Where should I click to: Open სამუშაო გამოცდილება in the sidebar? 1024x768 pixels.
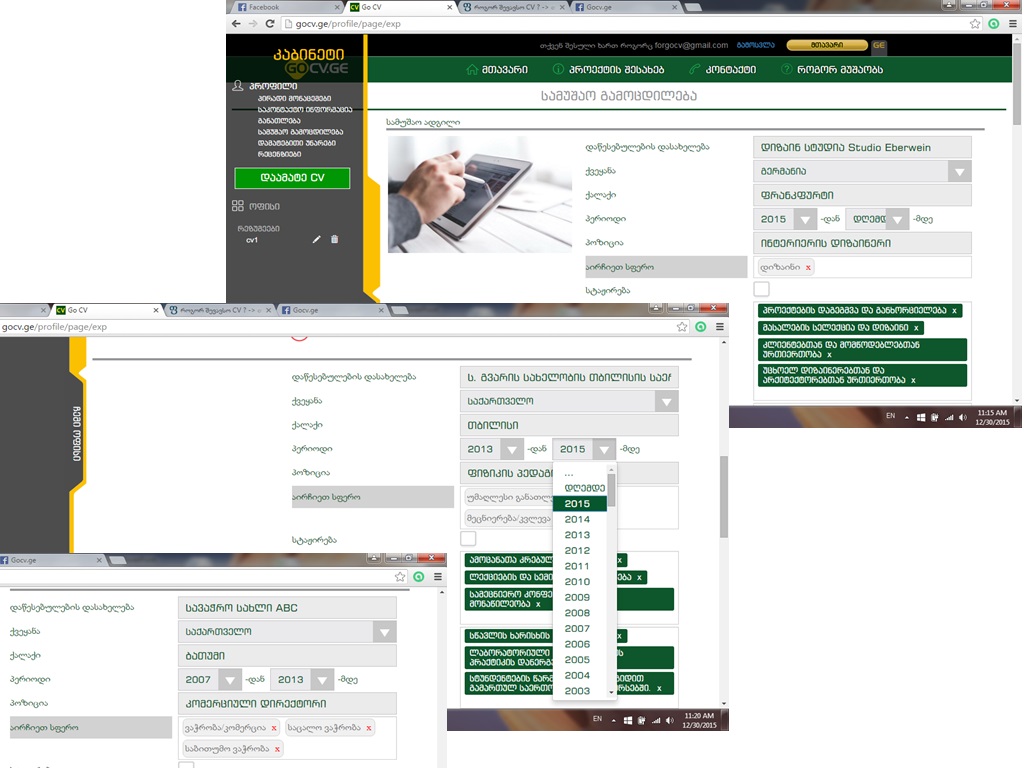point(300,132)
